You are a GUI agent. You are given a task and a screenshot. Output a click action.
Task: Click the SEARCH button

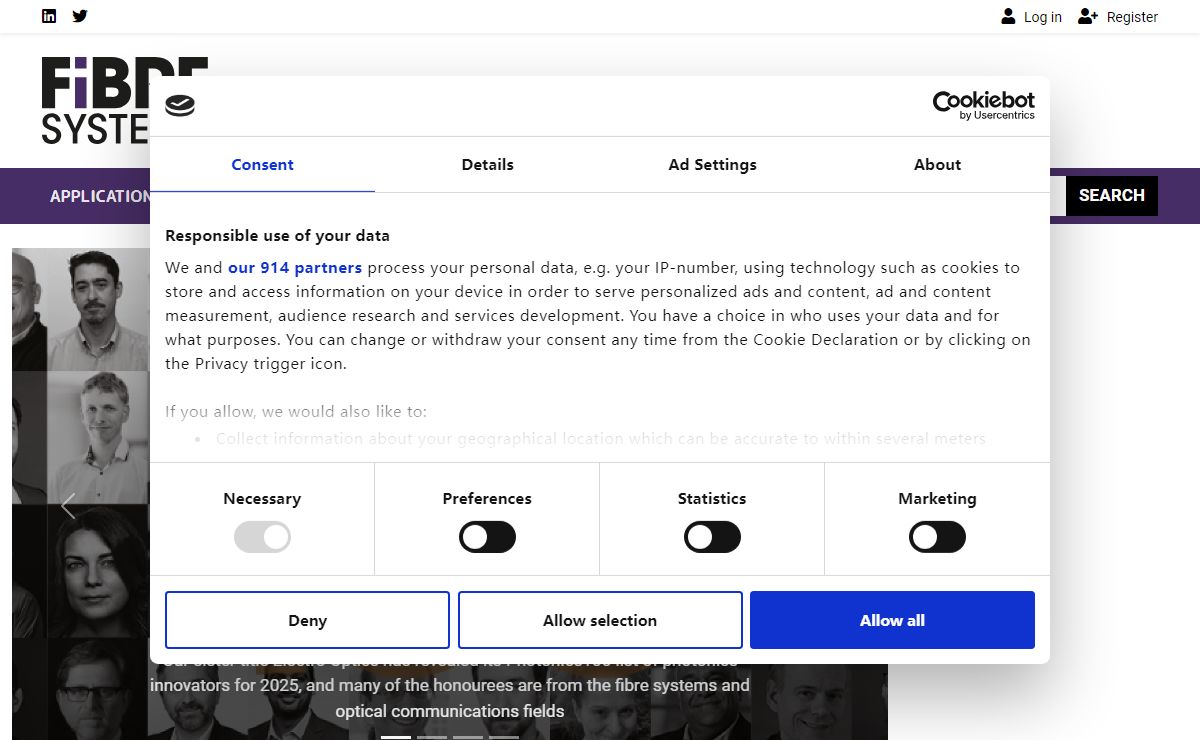[x=1111, y=195]
